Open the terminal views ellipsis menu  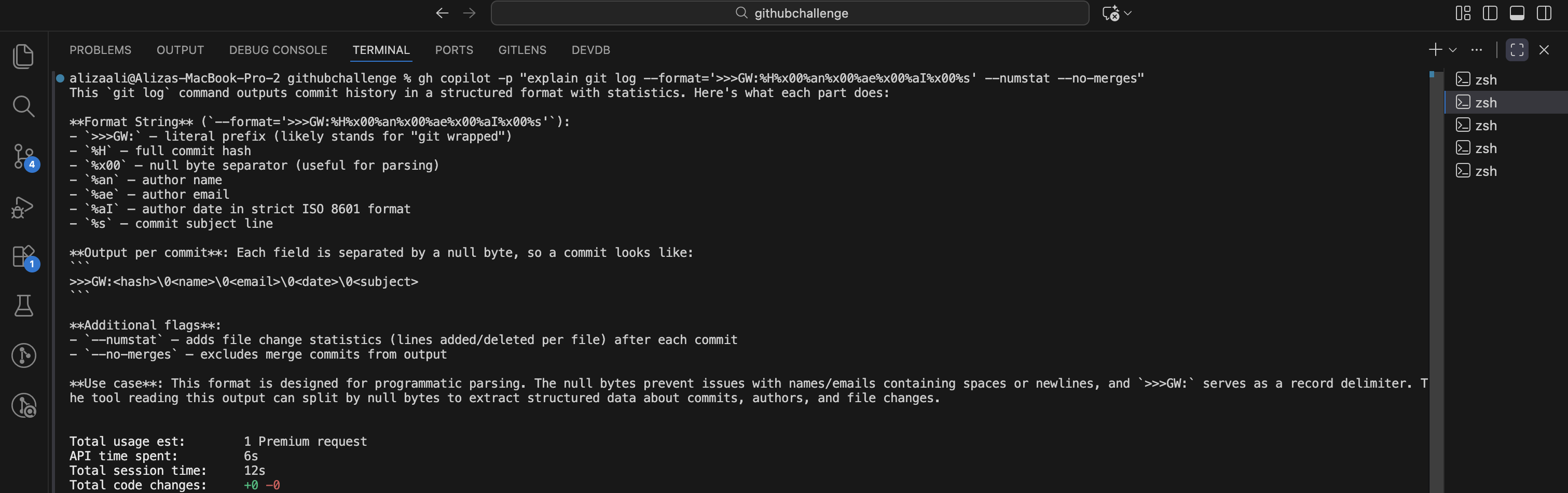click(x=1477, y=50)
